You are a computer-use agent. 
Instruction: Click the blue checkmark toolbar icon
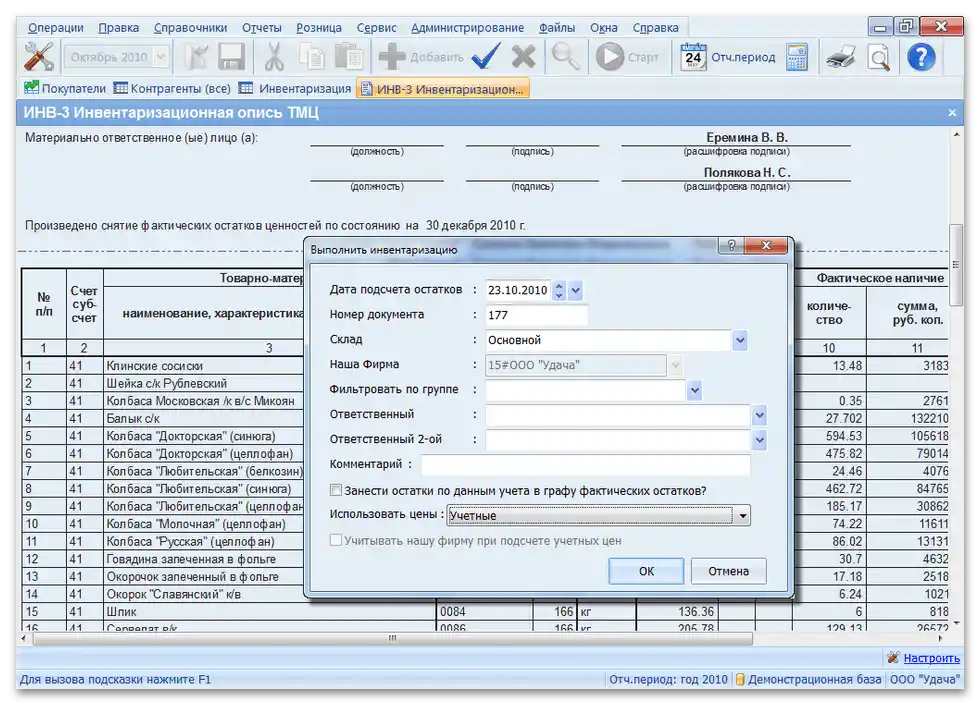486,57
